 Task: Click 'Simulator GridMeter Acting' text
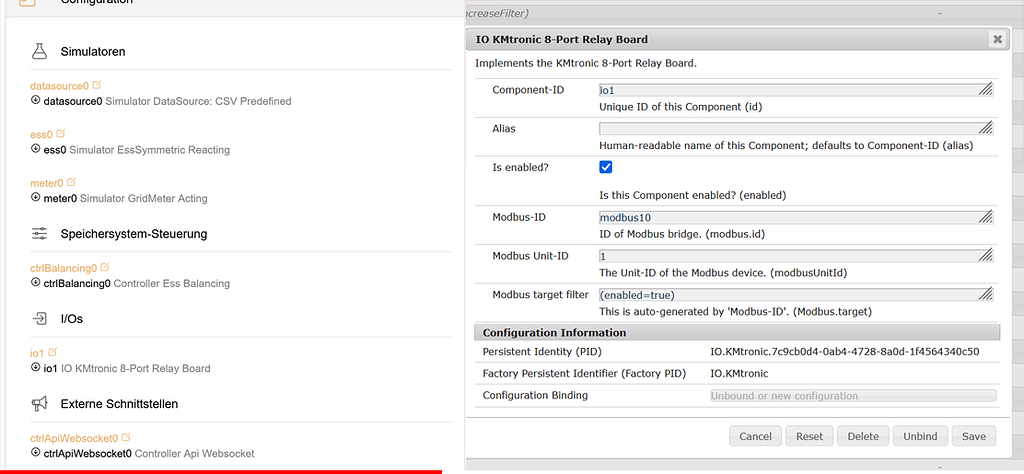pos(144,198)
